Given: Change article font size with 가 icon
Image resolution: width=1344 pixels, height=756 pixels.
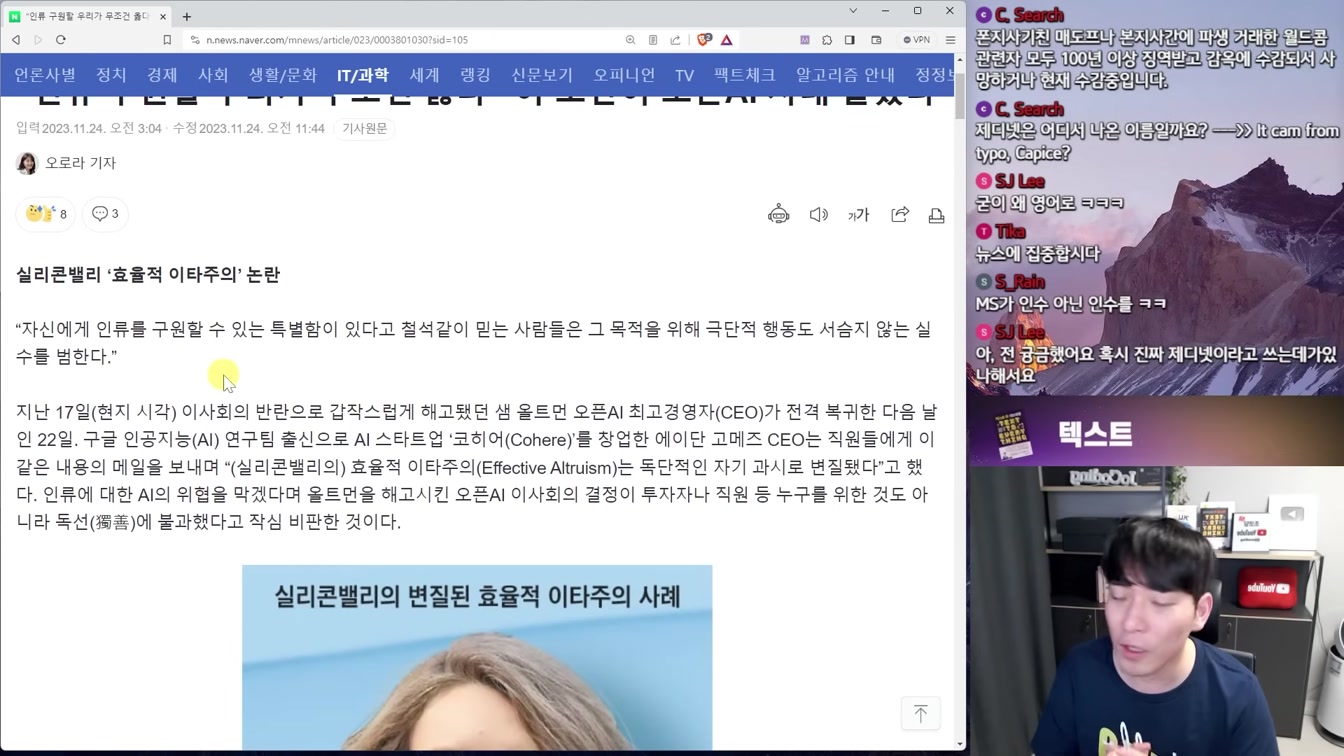Looking at the screenshot, I should [859, 215].
